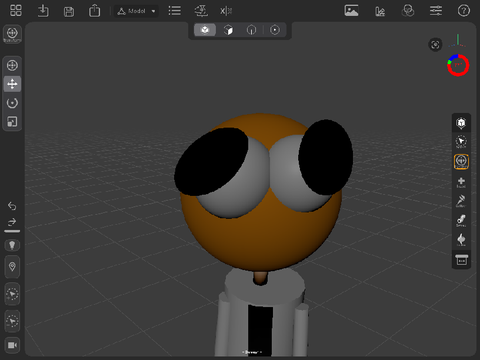Undo the last action

(12, 206)
